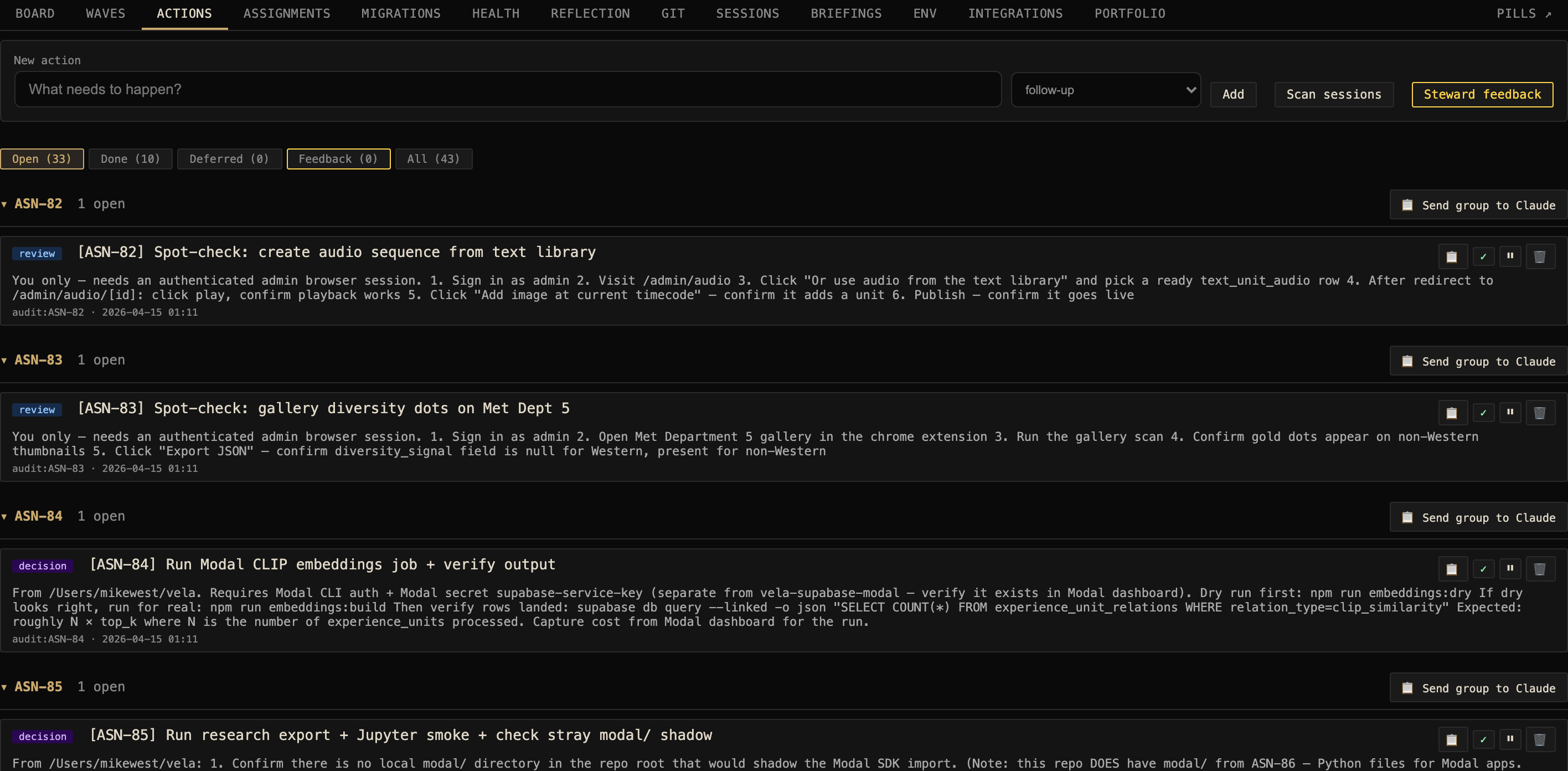1568x771 pixels.
Task: Check off ASN-84 Modal CLIP embeddings action
Action: click(x=1483, y=569)
